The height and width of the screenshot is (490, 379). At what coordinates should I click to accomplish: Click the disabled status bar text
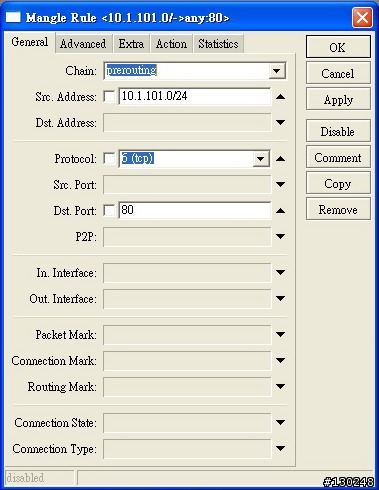point(25,478)
